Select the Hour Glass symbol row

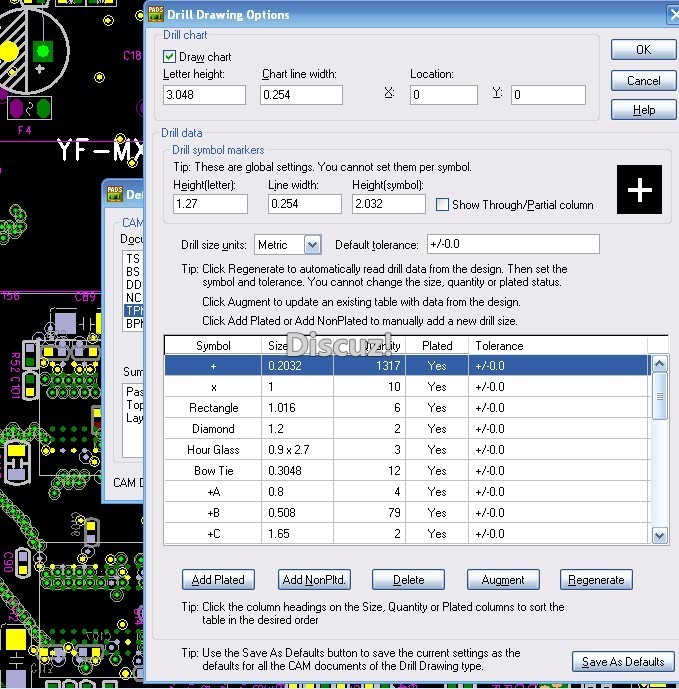coord(213,450)
